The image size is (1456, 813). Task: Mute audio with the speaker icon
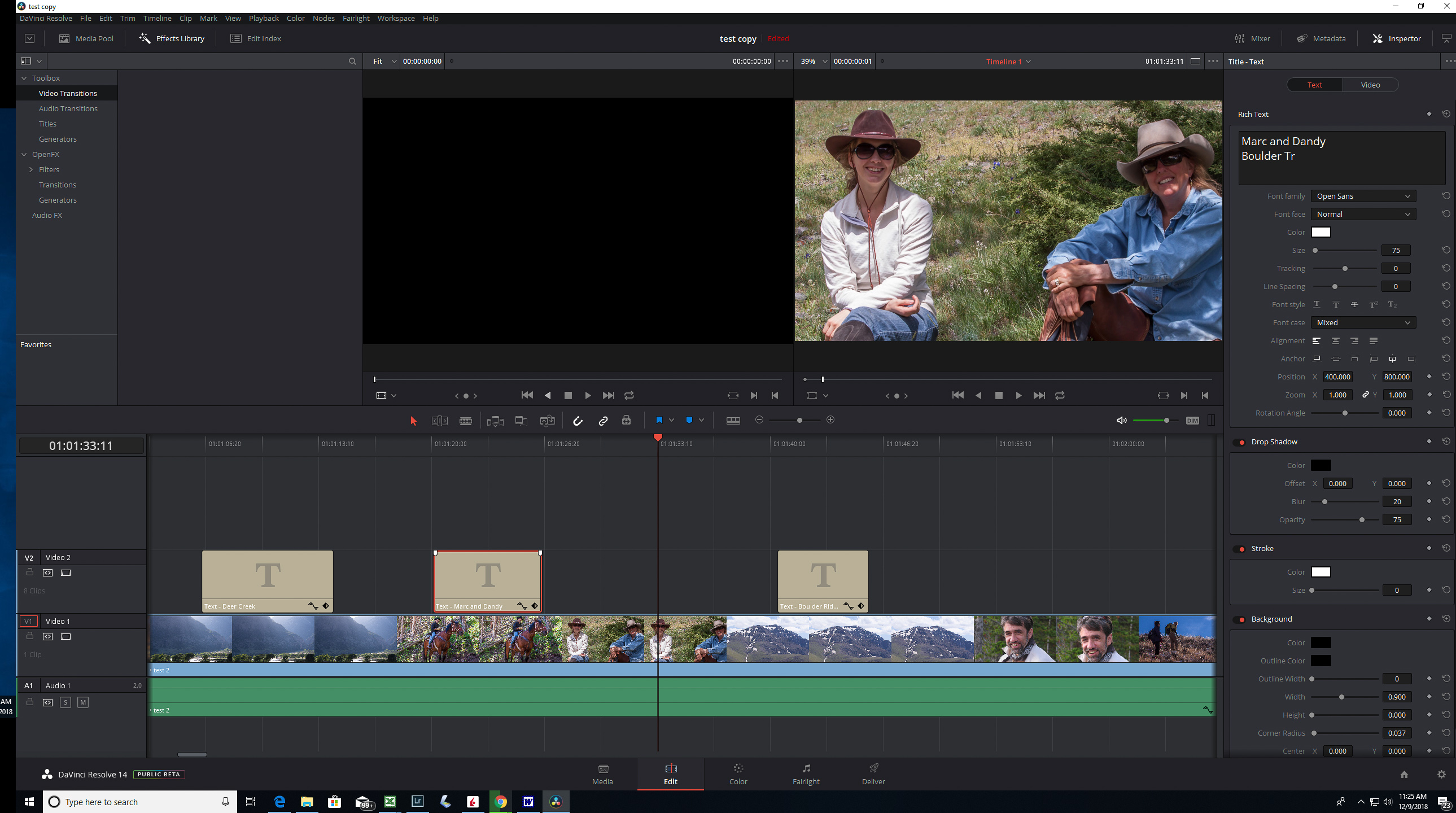click(x=1121, y=420)
